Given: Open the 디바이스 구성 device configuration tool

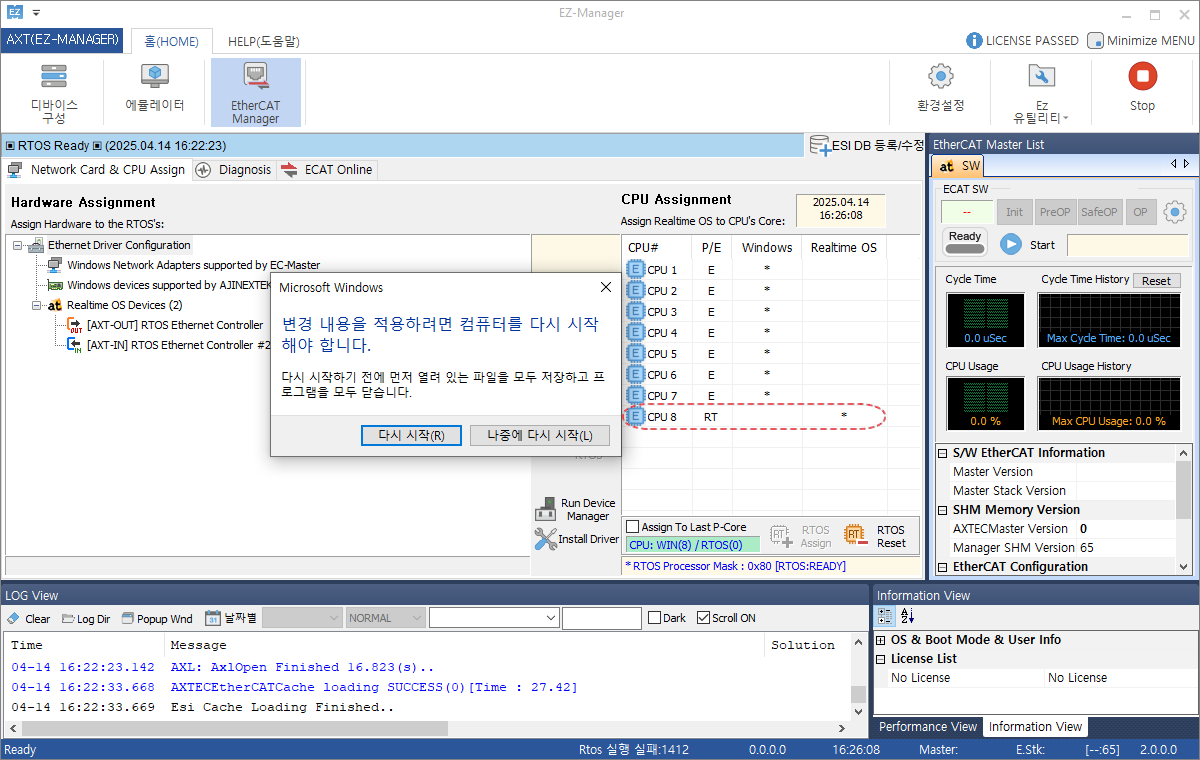Looking at the screenshot, I should click(54, 93).
